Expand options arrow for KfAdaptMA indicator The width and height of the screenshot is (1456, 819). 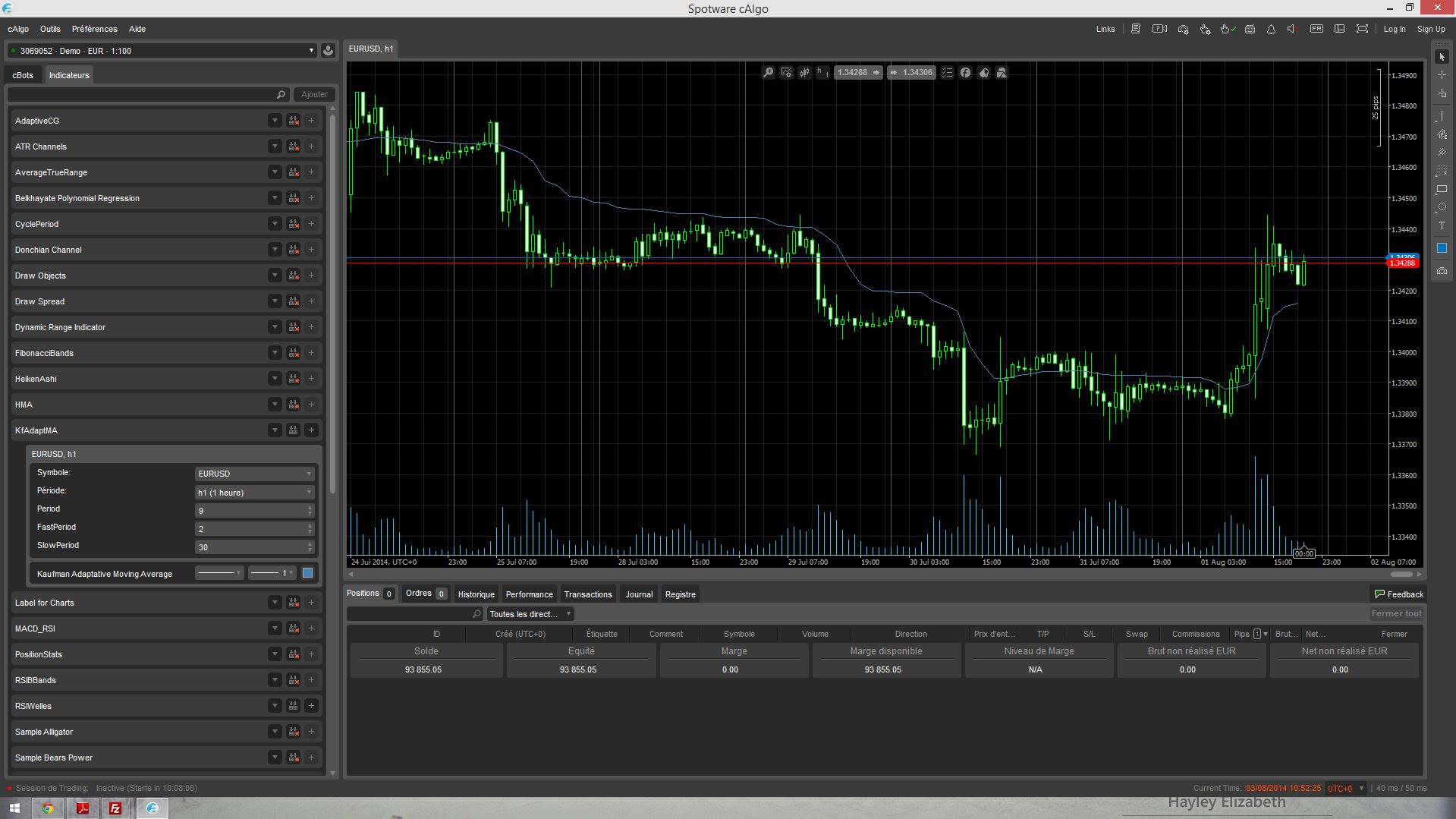tap(275, 430)
